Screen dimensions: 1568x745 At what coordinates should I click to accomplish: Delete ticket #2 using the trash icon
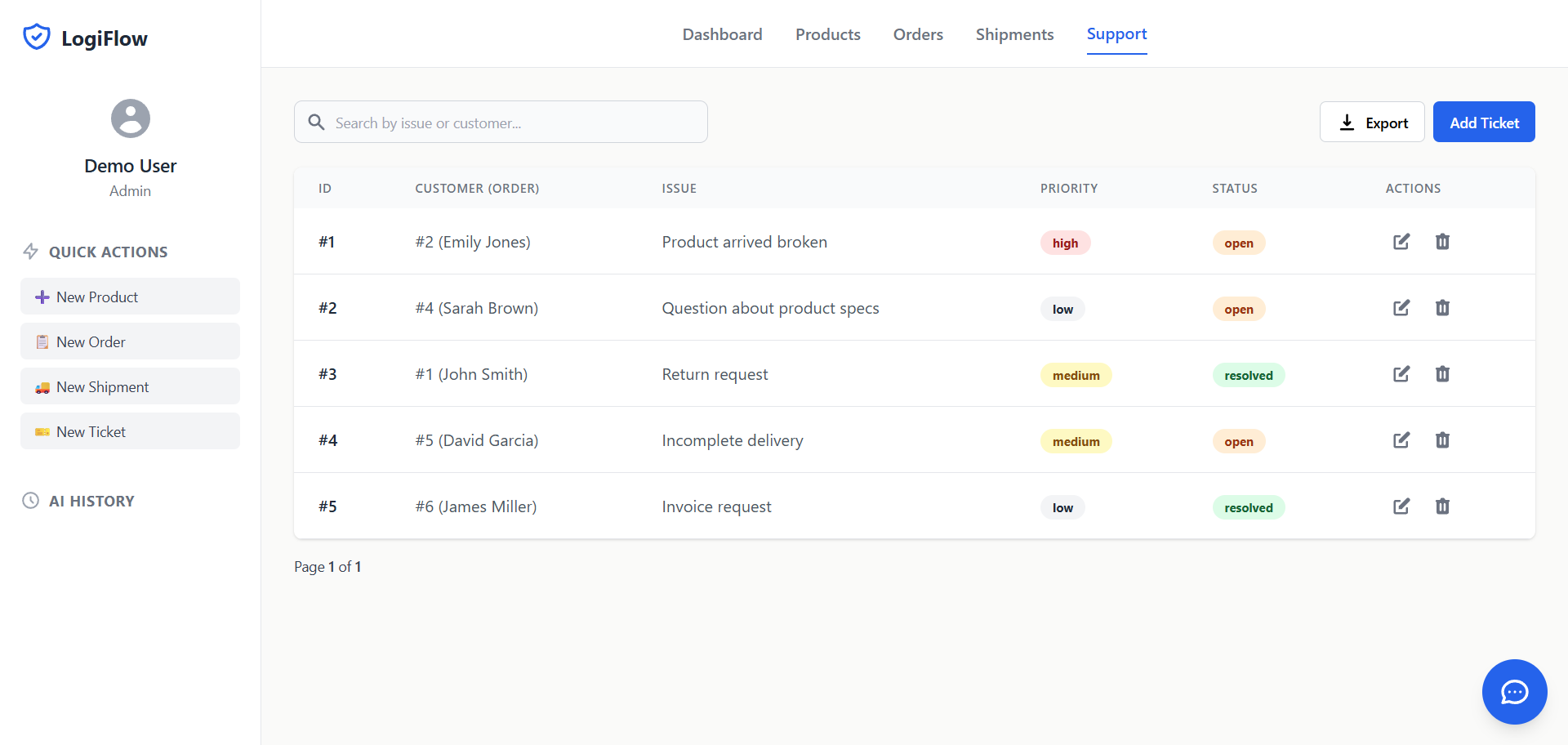pos(1442,308)
